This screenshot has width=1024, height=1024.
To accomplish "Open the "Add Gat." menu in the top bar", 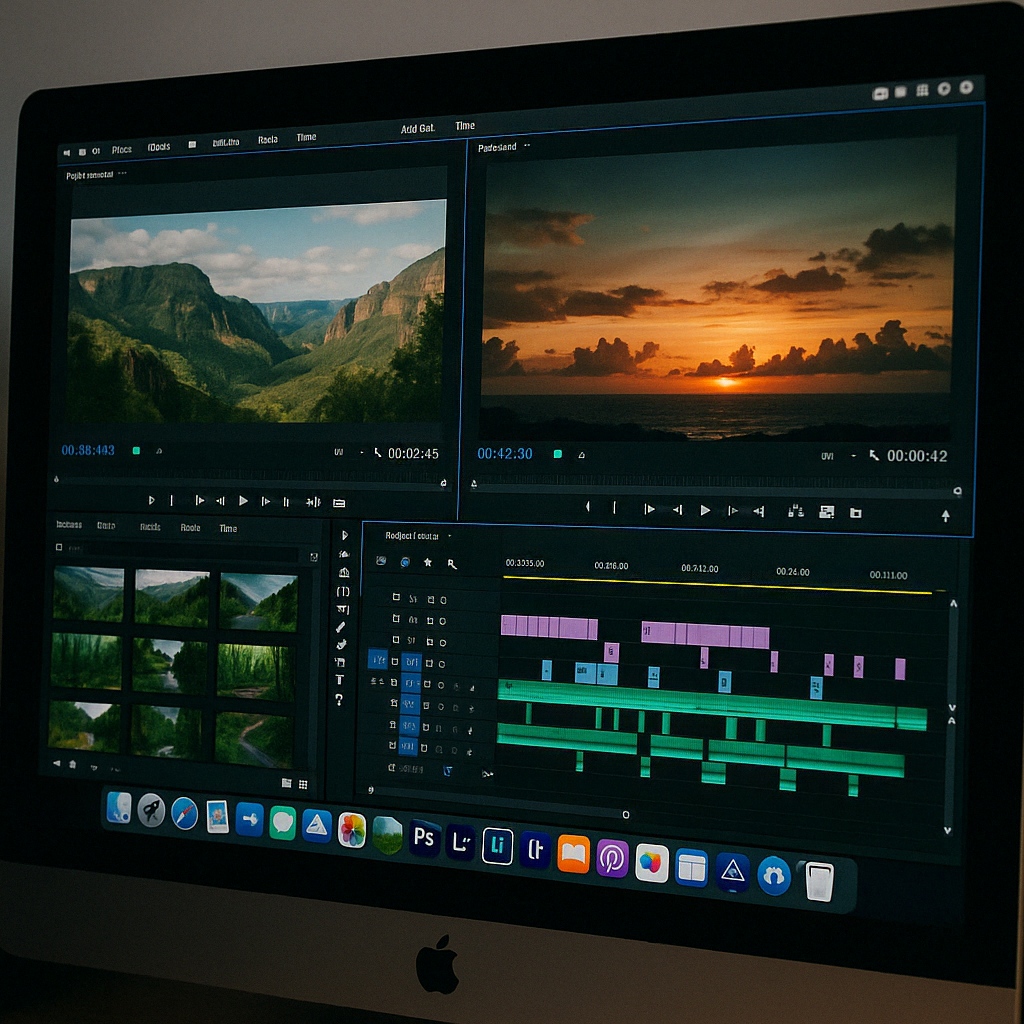I will (x=417, y=128).
